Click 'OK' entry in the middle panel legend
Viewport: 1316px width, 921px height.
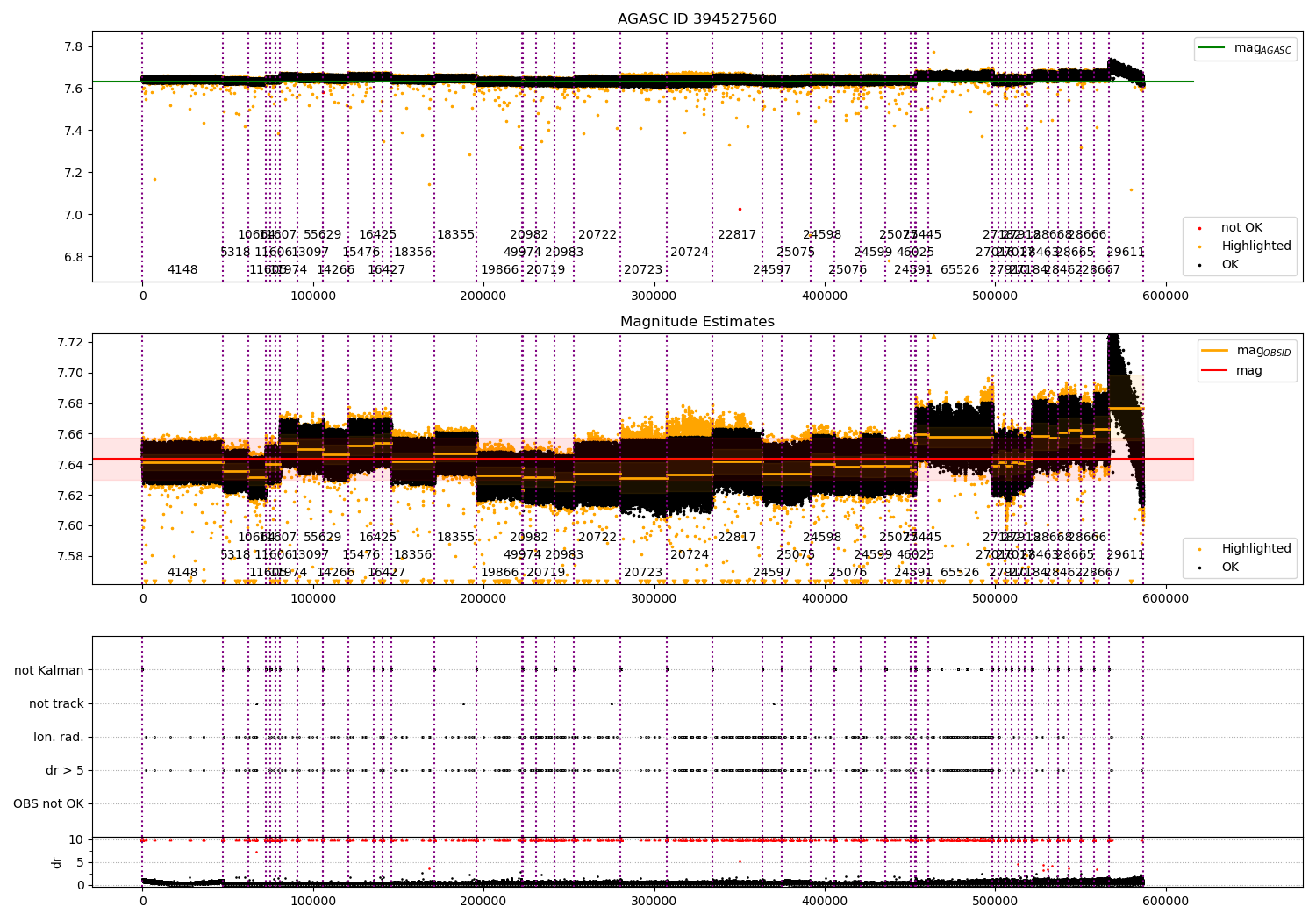point(1230,567)
